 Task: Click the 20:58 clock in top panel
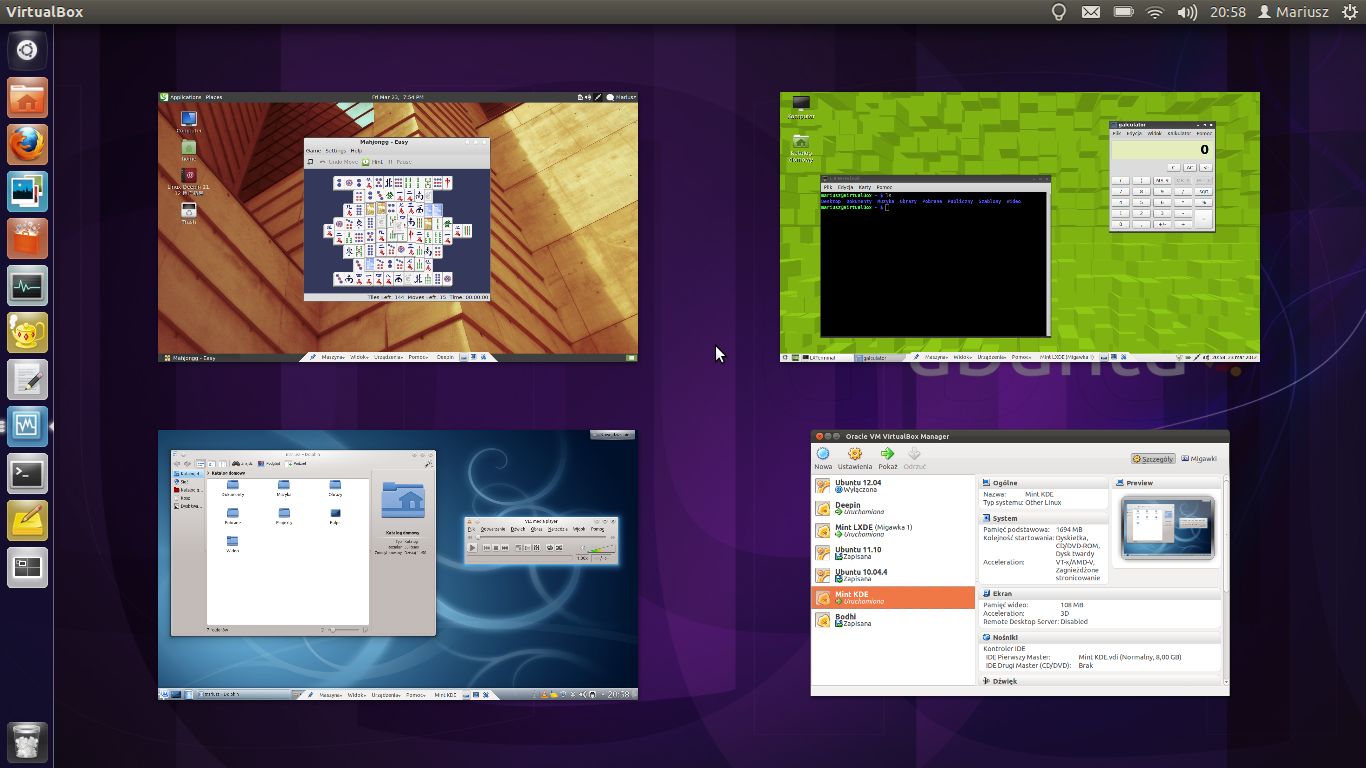[1228, 12]
